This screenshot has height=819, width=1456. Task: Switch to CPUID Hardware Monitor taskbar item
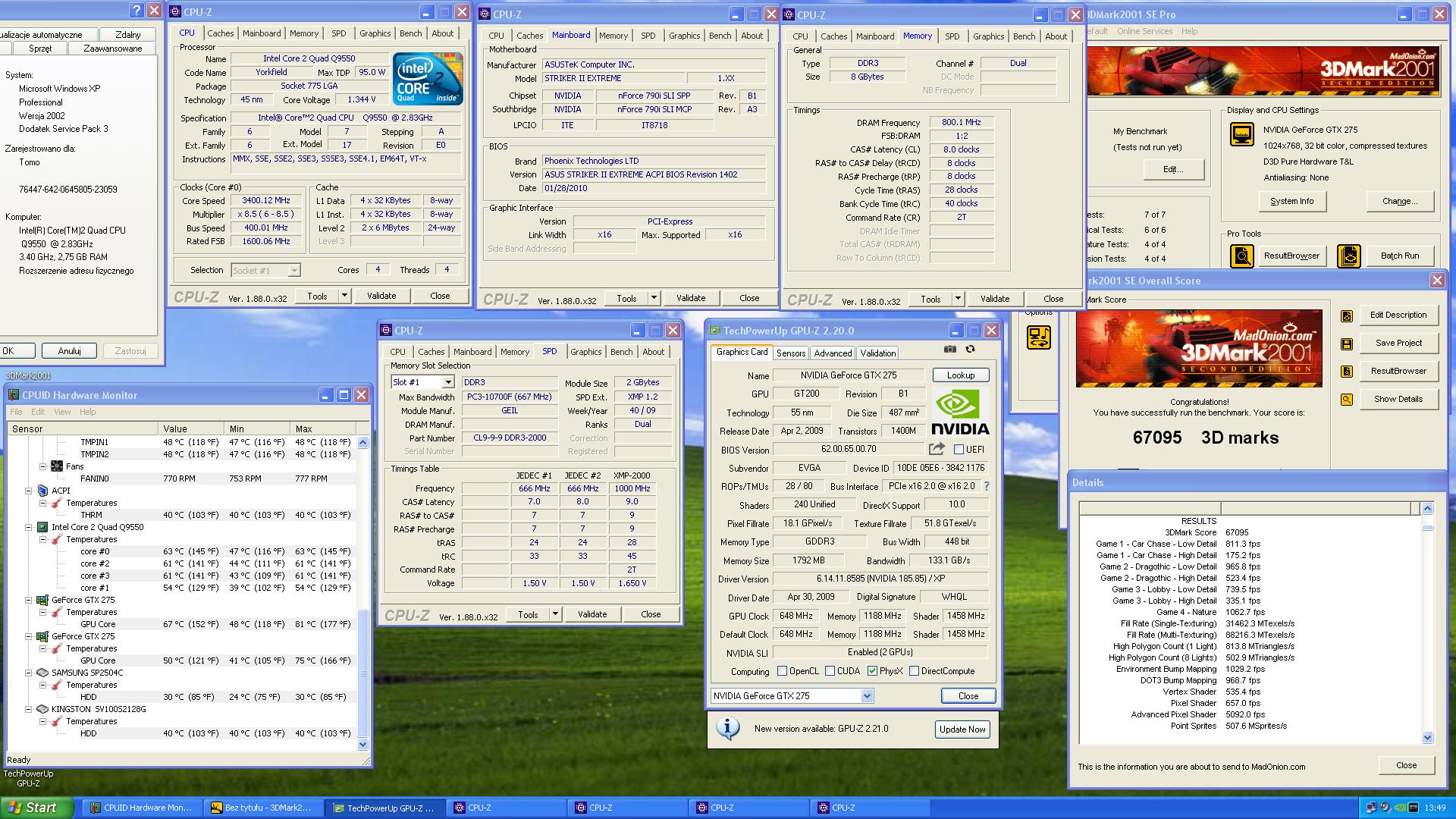click(141, 808)
